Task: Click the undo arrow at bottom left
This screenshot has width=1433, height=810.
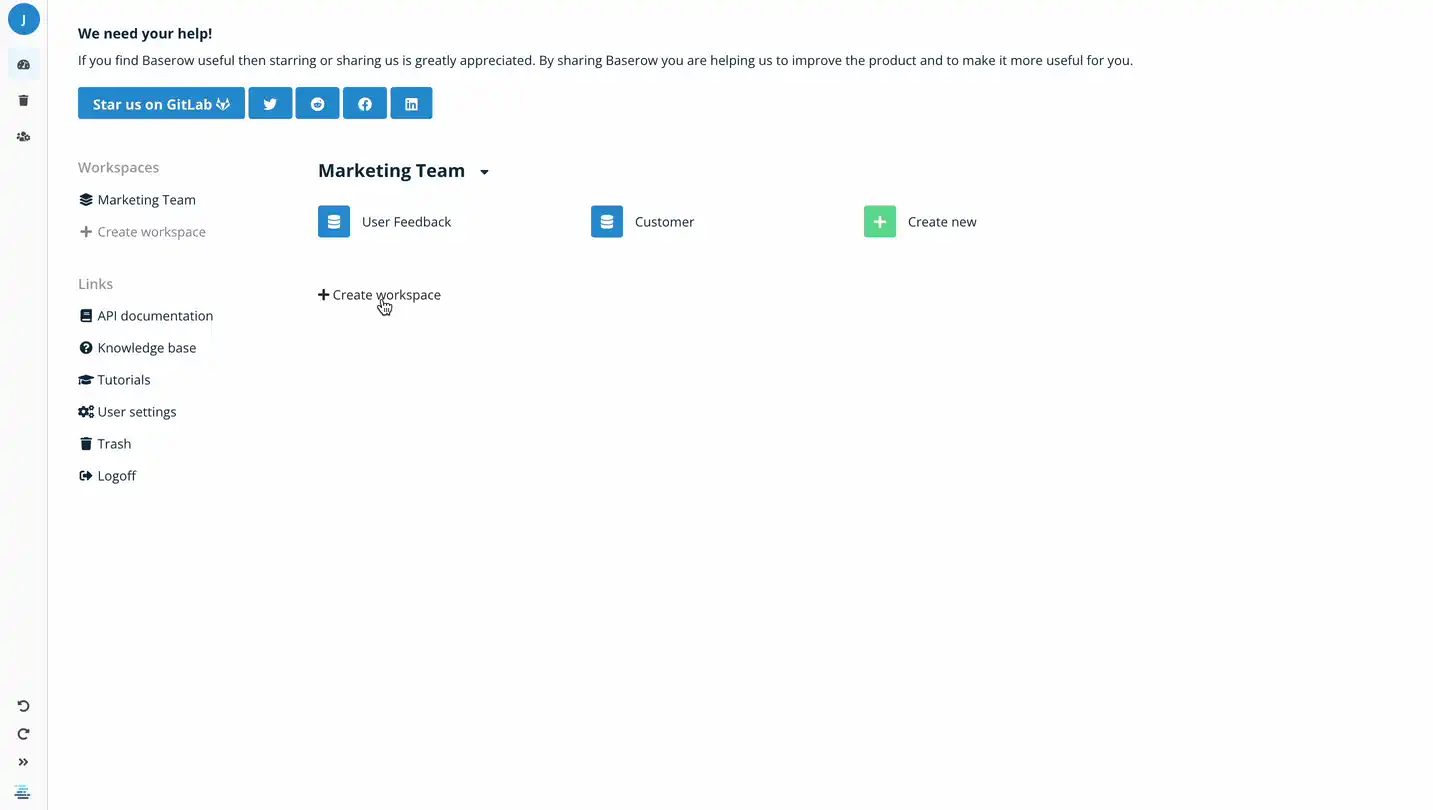Action: coord(23,705)
